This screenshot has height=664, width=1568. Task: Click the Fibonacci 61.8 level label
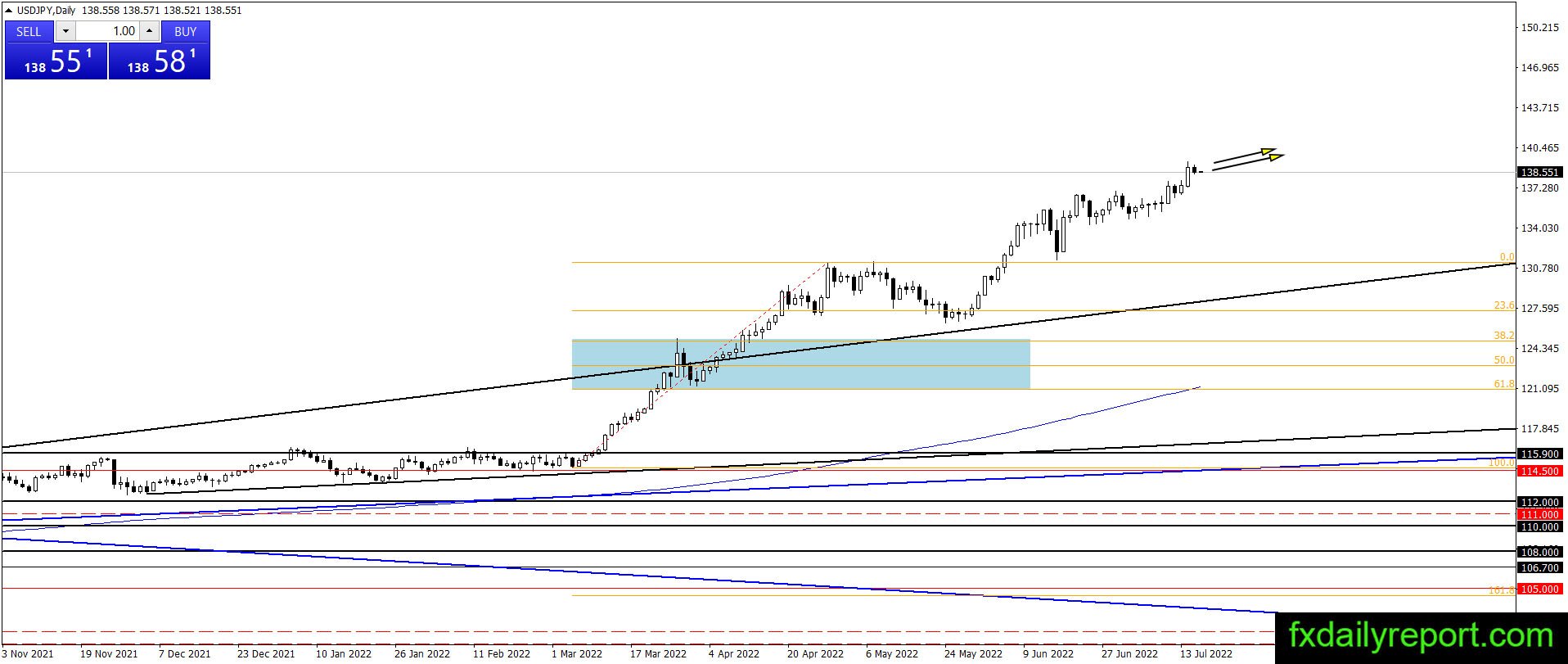(x=1503, y=384)
